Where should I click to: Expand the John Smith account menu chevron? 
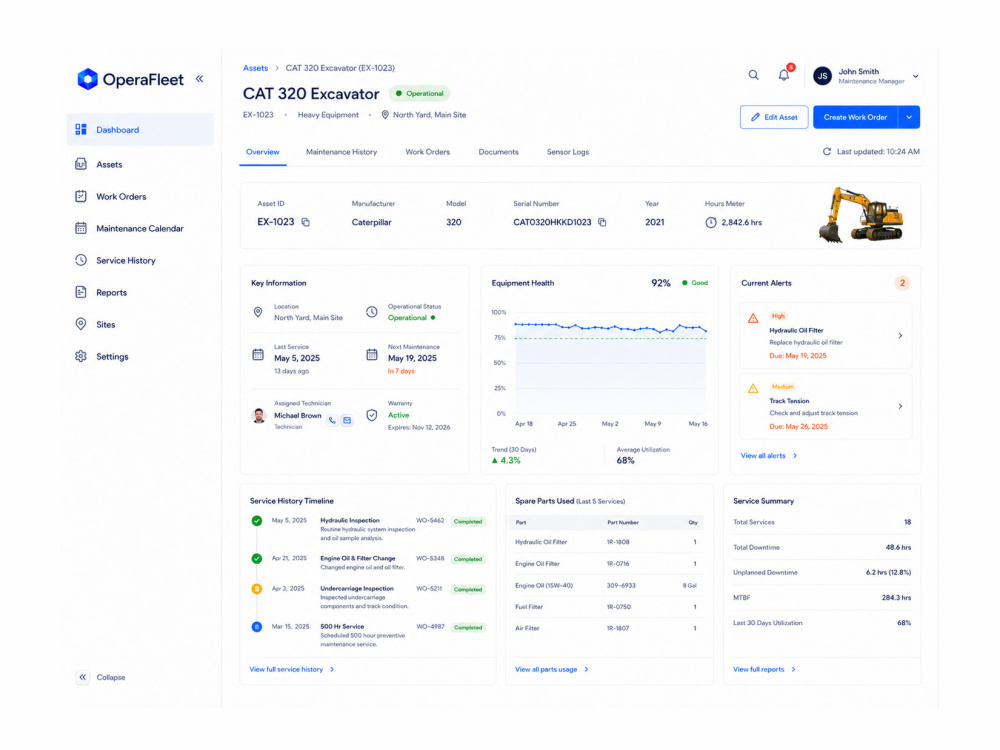916,76
